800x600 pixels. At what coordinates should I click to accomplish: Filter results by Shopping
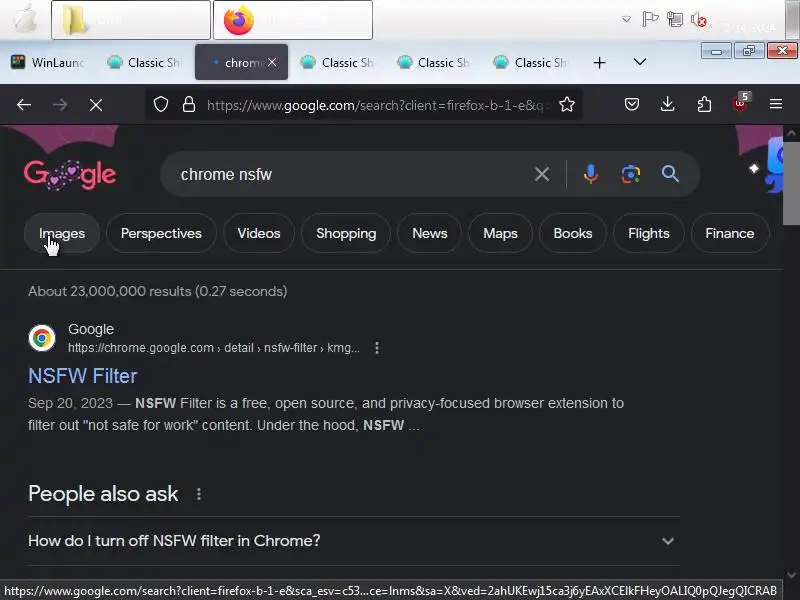346,234
